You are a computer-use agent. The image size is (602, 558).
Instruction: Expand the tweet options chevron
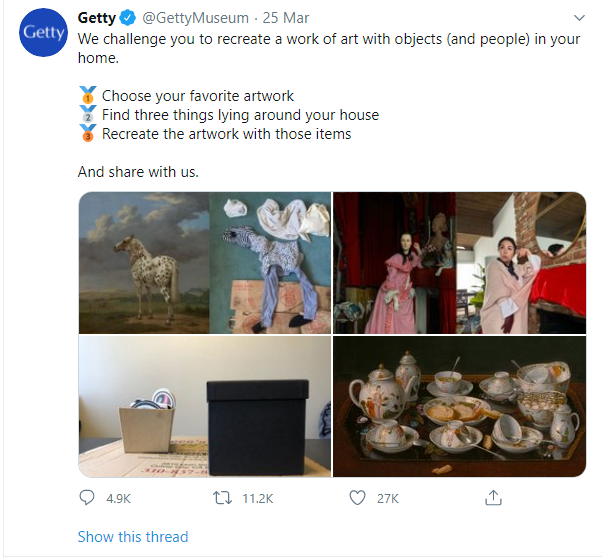click(x=579, y=18)
